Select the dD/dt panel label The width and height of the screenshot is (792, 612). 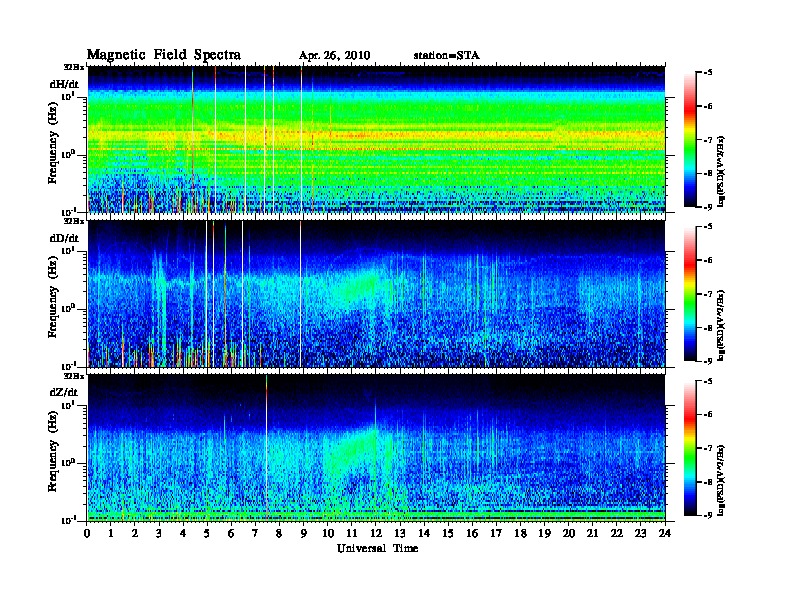pyautogui.click(x=64, y=238)
